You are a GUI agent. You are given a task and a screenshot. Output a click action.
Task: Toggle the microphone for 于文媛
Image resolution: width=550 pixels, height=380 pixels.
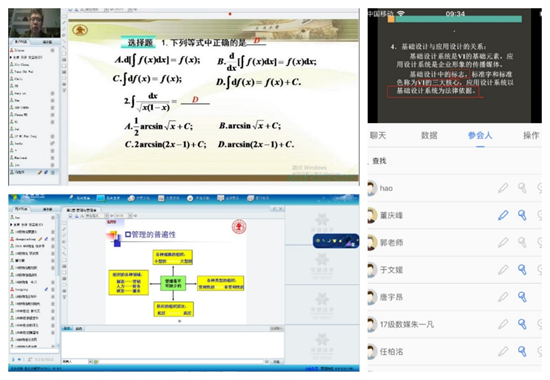tap(522, 269)
